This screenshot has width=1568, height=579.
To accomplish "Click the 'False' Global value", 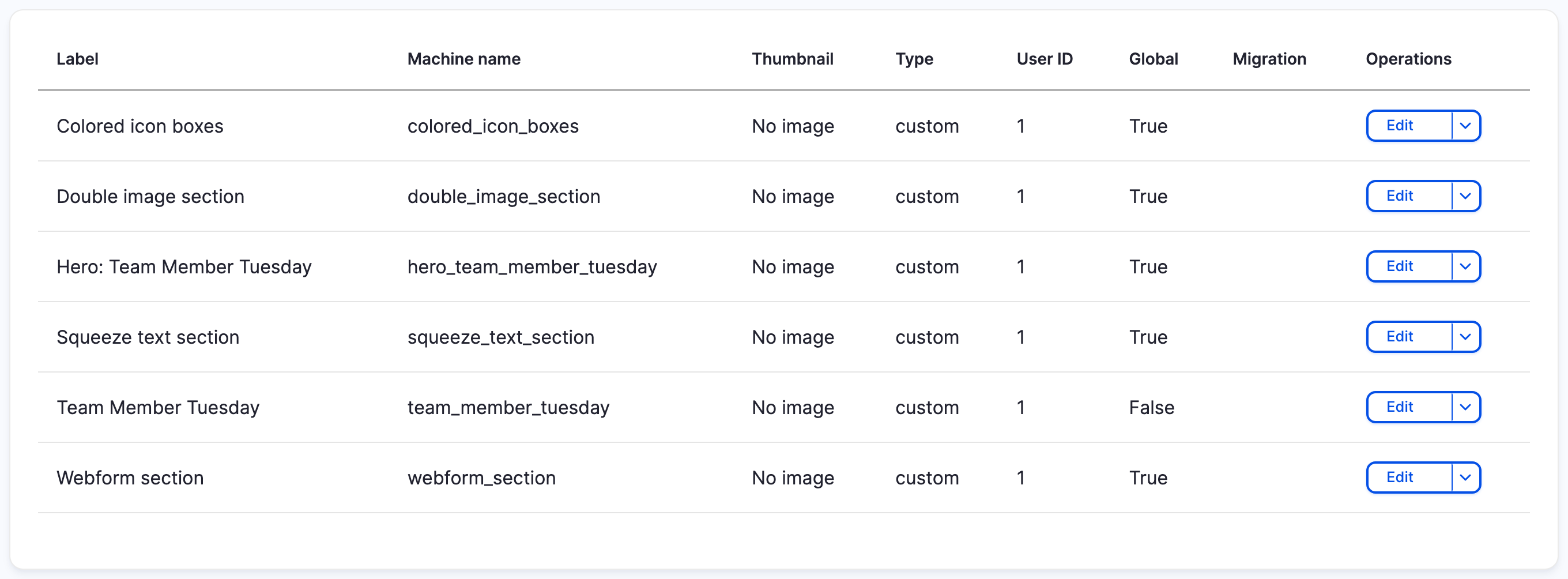I will pyautogui.click(x=1152, y=407).
